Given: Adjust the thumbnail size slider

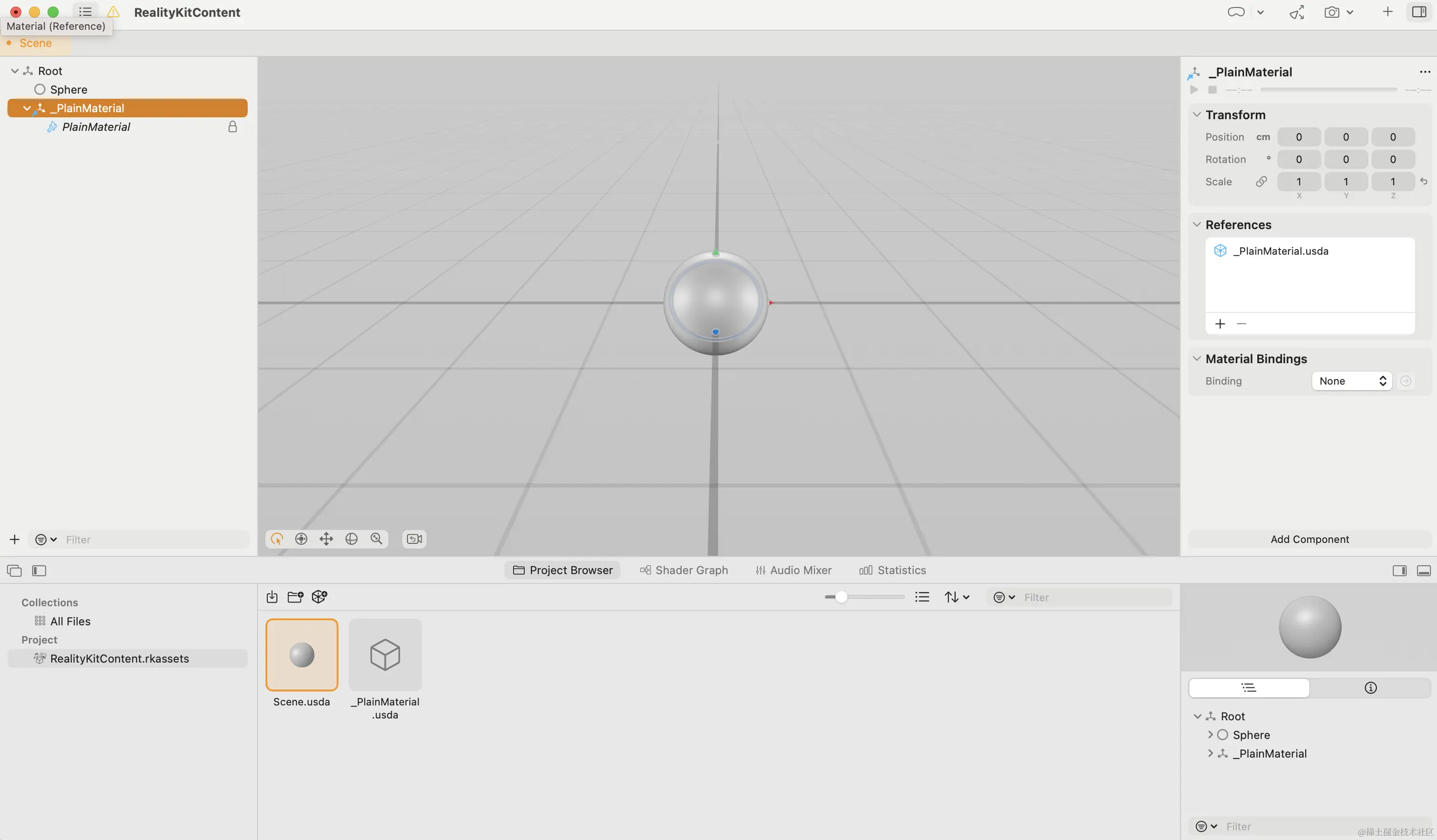Looking at the screenshot, I should [x=864, y=597].
